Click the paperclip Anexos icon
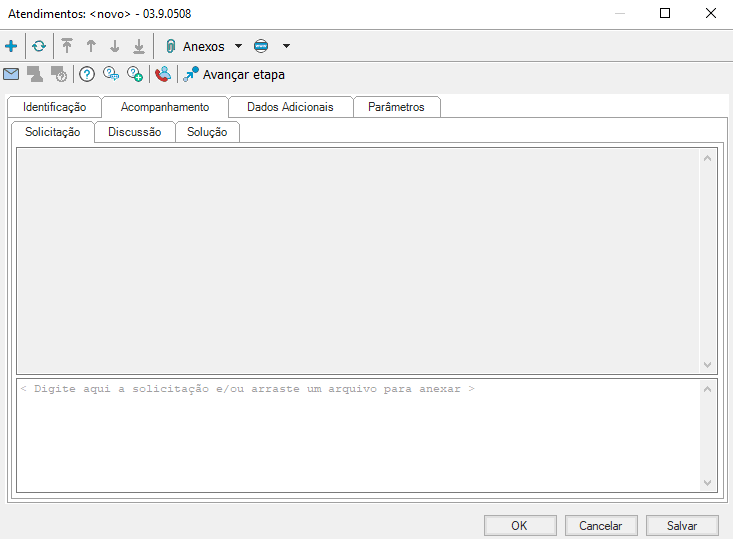Image resolution: width=733 pixels, height=539 pixels. 170,46
